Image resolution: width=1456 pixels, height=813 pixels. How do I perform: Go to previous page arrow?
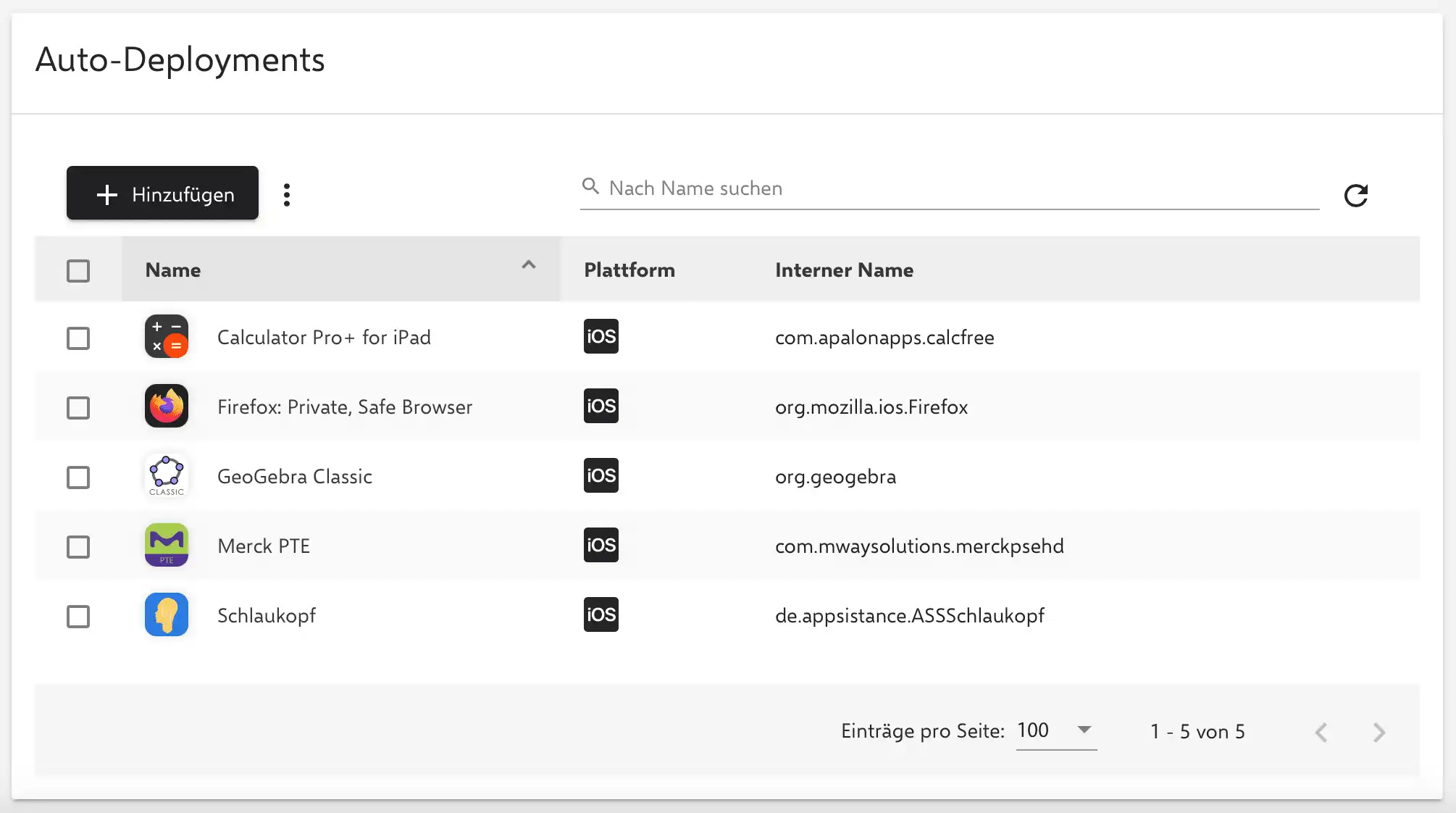(1321, 732)
